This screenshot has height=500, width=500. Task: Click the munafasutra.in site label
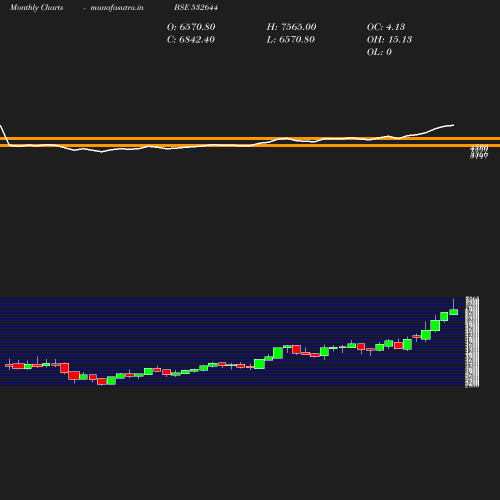click(117, 8)
